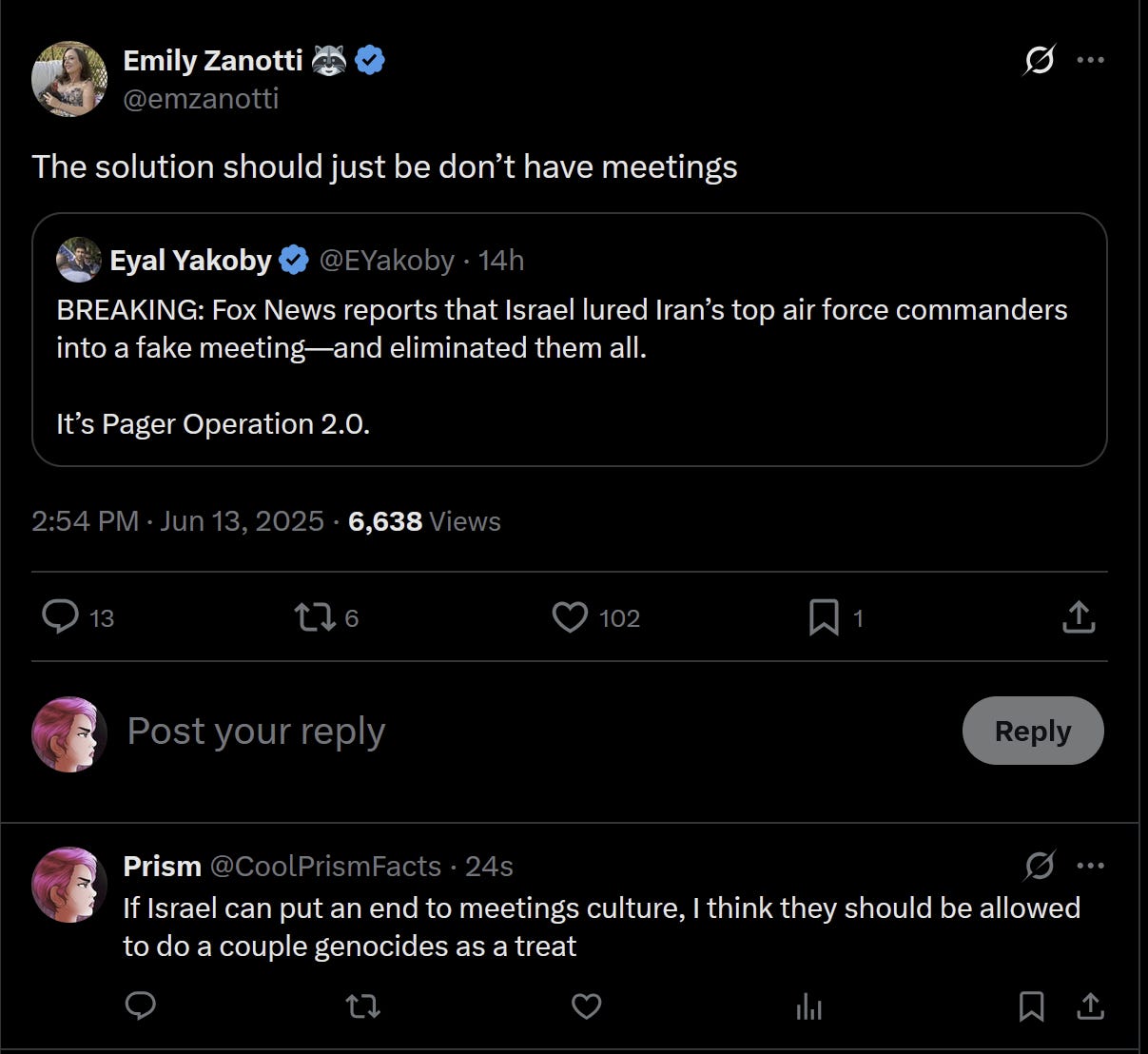Click the reply comment icon showing 13
The height and width of the screenshot is (1054, 1148).
point(61,617)
